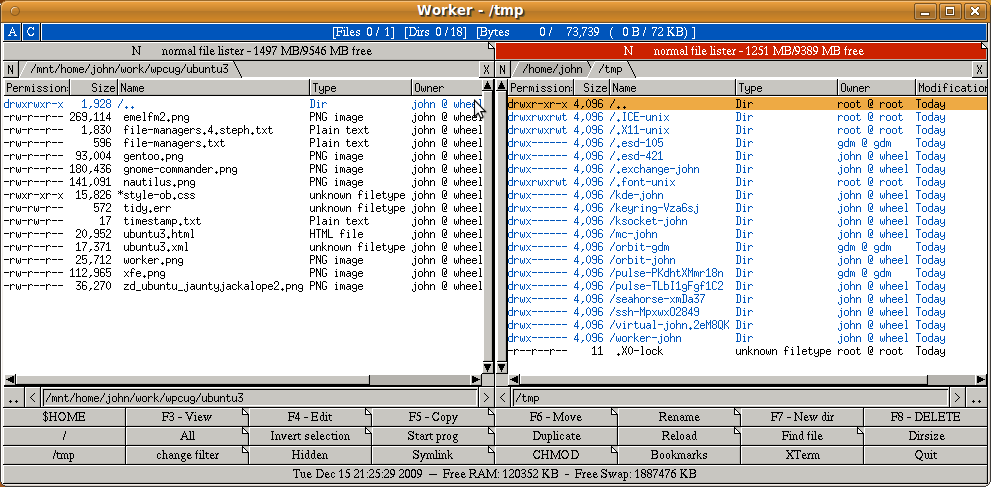991x487 pixels.
Task: Close the left panel tab with X
Action: pos(486,69)
